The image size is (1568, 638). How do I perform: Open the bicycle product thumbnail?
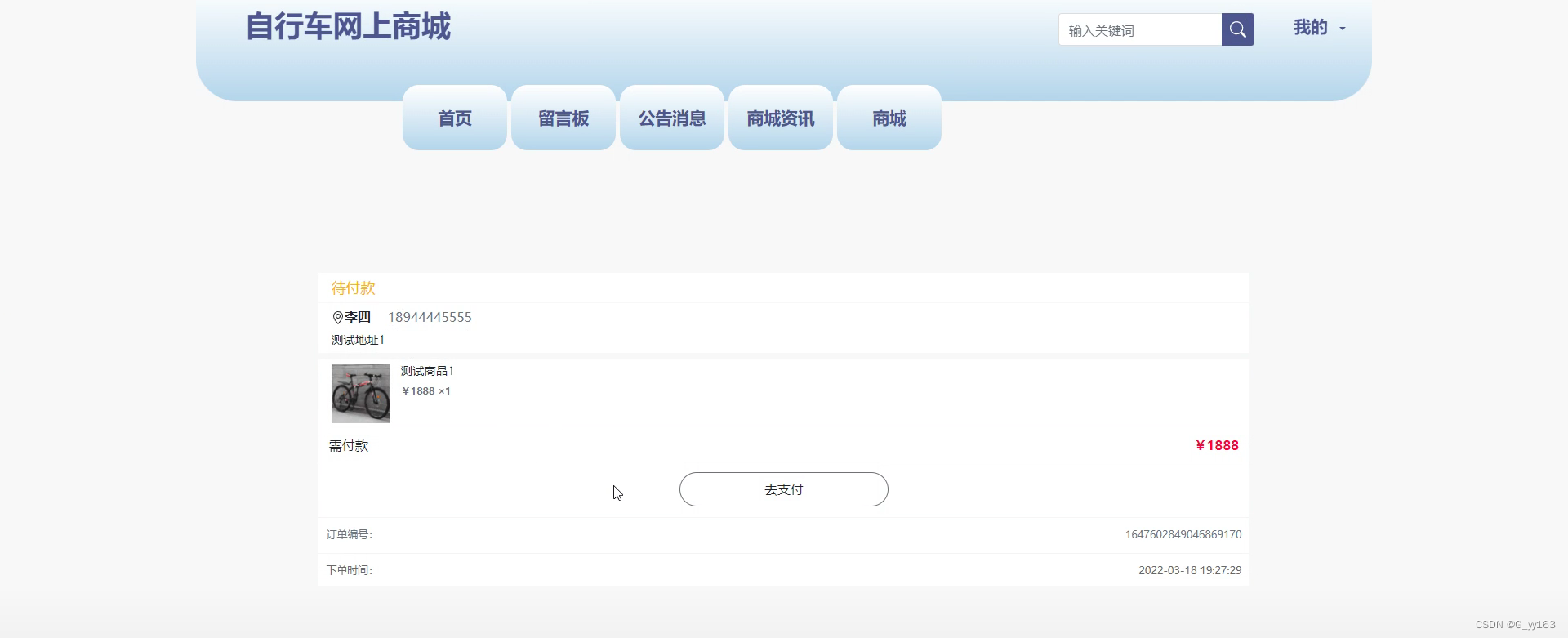(x=361, y=394)
